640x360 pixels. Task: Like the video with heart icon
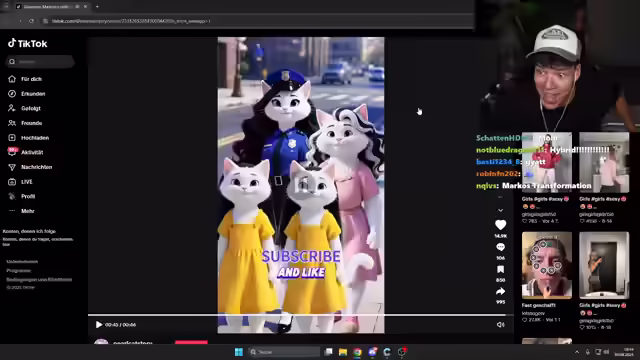[x=500, y=224]
